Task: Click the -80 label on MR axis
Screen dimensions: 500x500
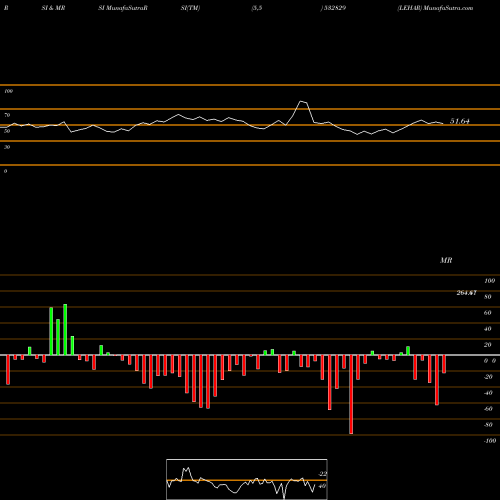Action: [488, 425]
